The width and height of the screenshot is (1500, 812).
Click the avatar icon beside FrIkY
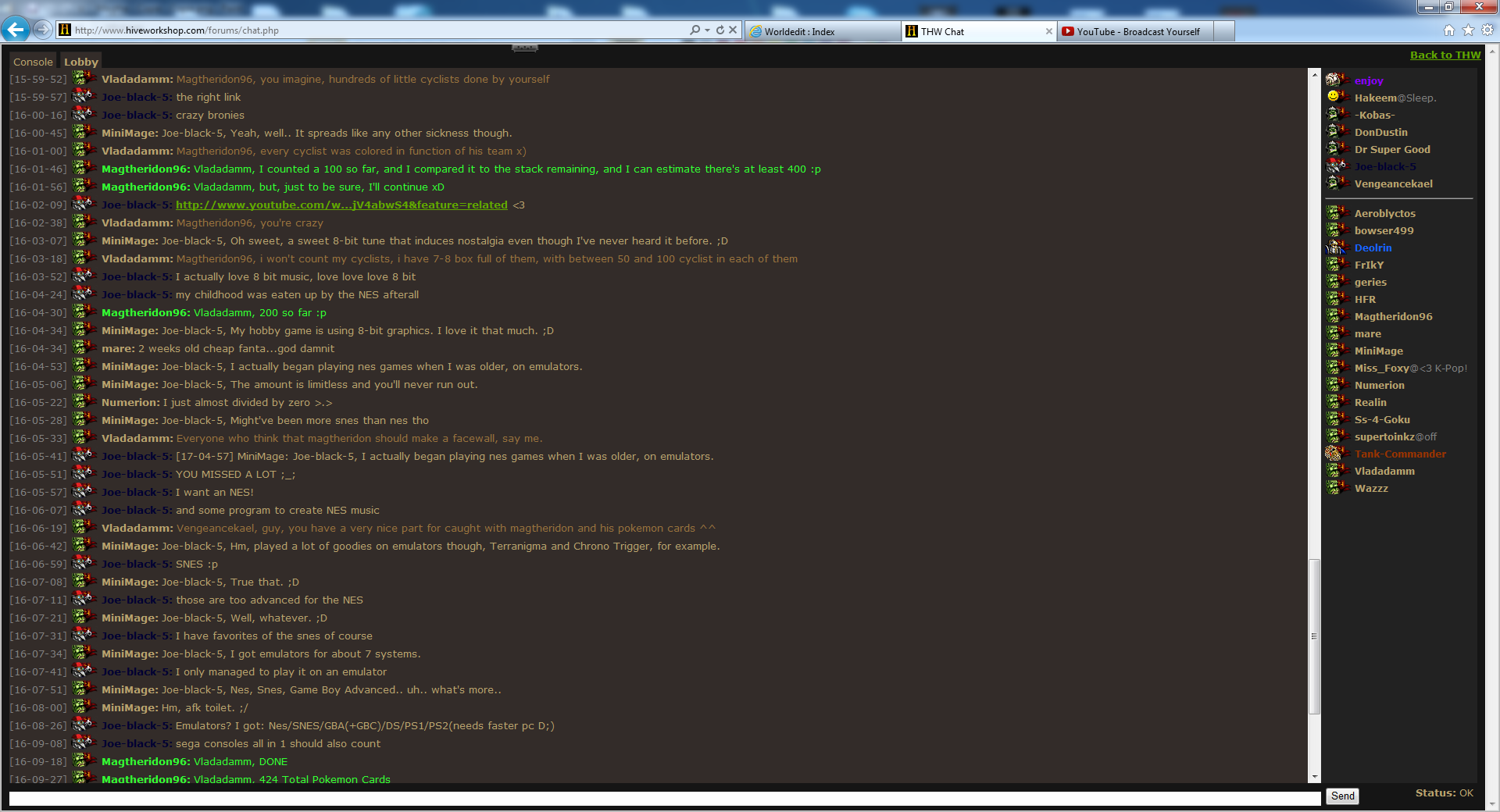pyautogui.click(x=1337, y=264)
